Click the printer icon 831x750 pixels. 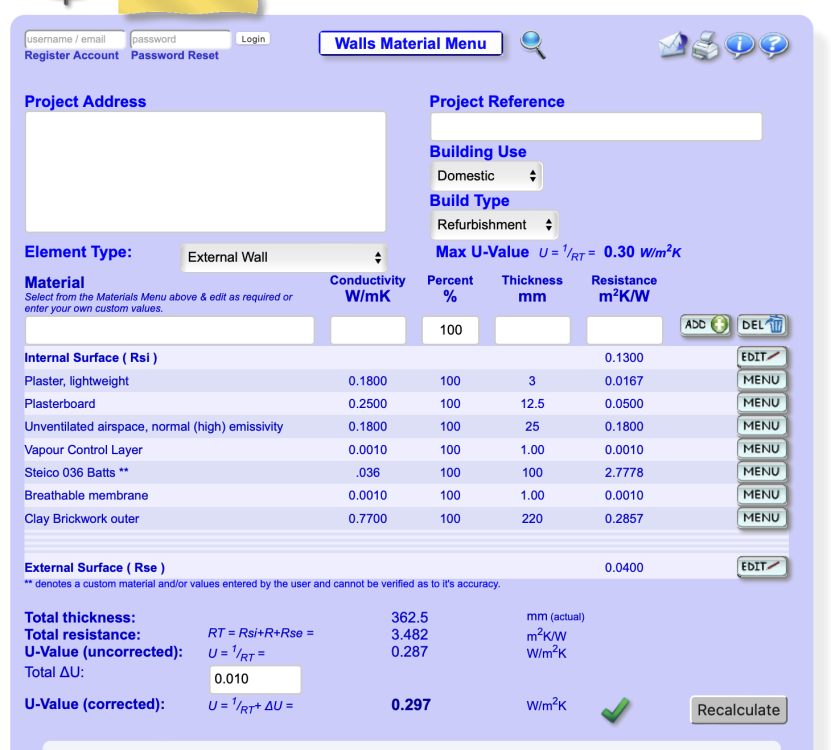tap(705, 46)
